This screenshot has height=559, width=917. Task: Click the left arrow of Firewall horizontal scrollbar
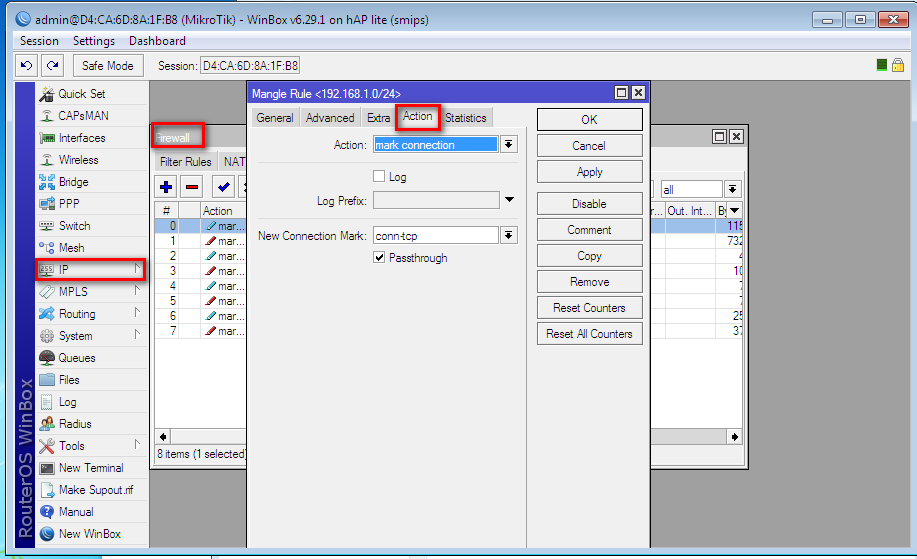click(163, 437)
